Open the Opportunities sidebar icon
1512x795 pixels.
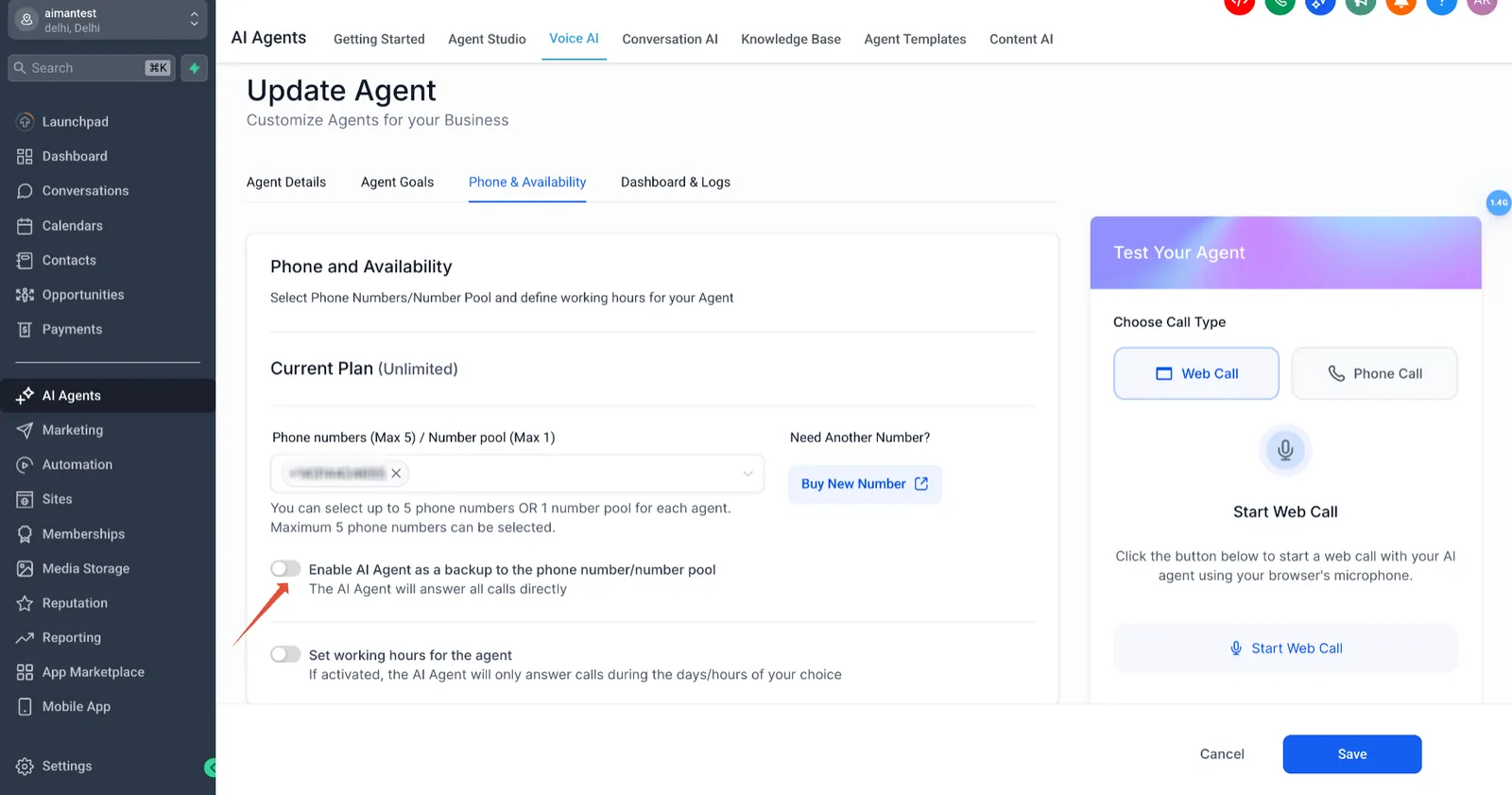25,295
